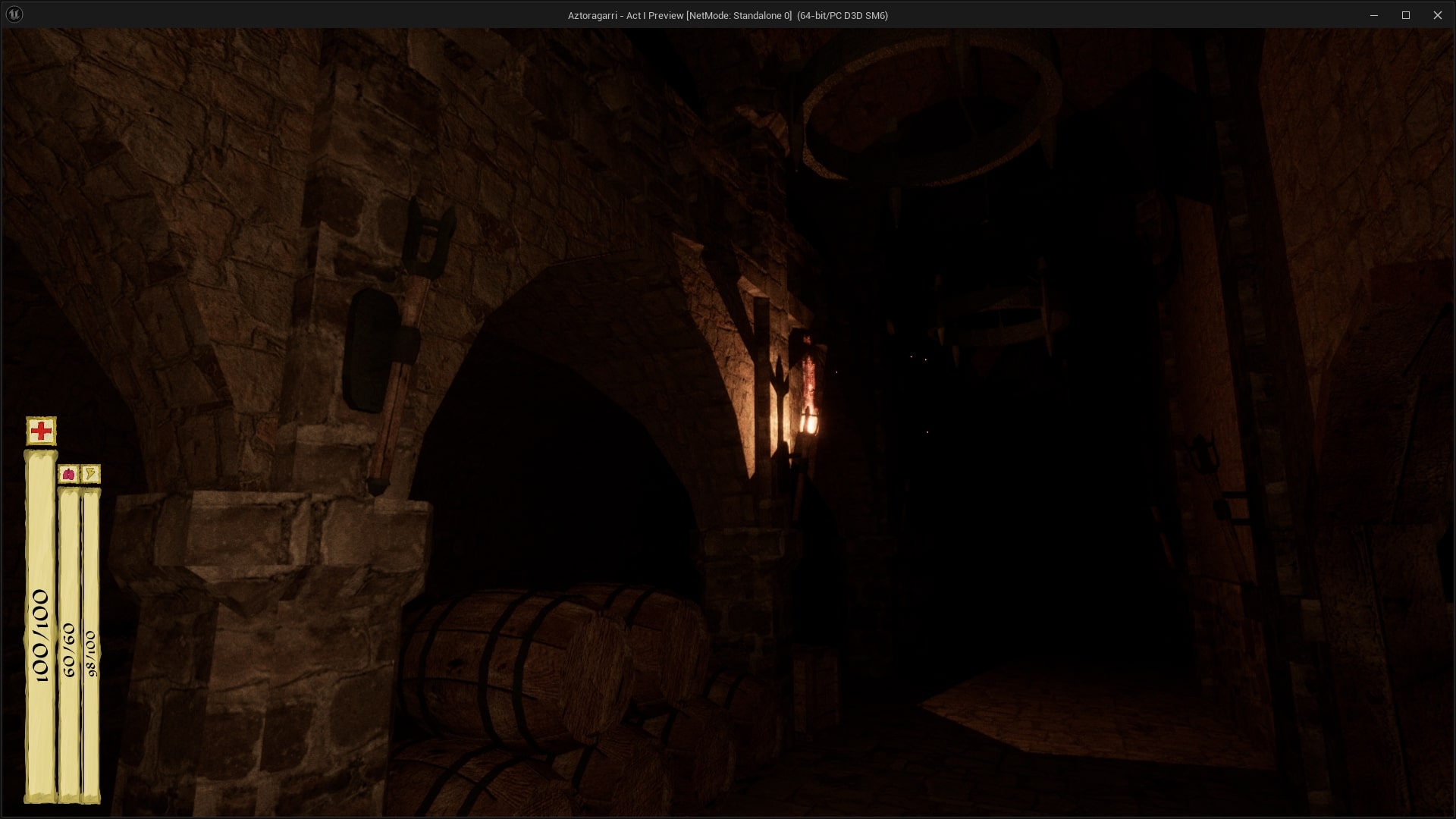Minimize the Aztoragarri preview window
The image size is (1456, 819).
[1373, 15]
